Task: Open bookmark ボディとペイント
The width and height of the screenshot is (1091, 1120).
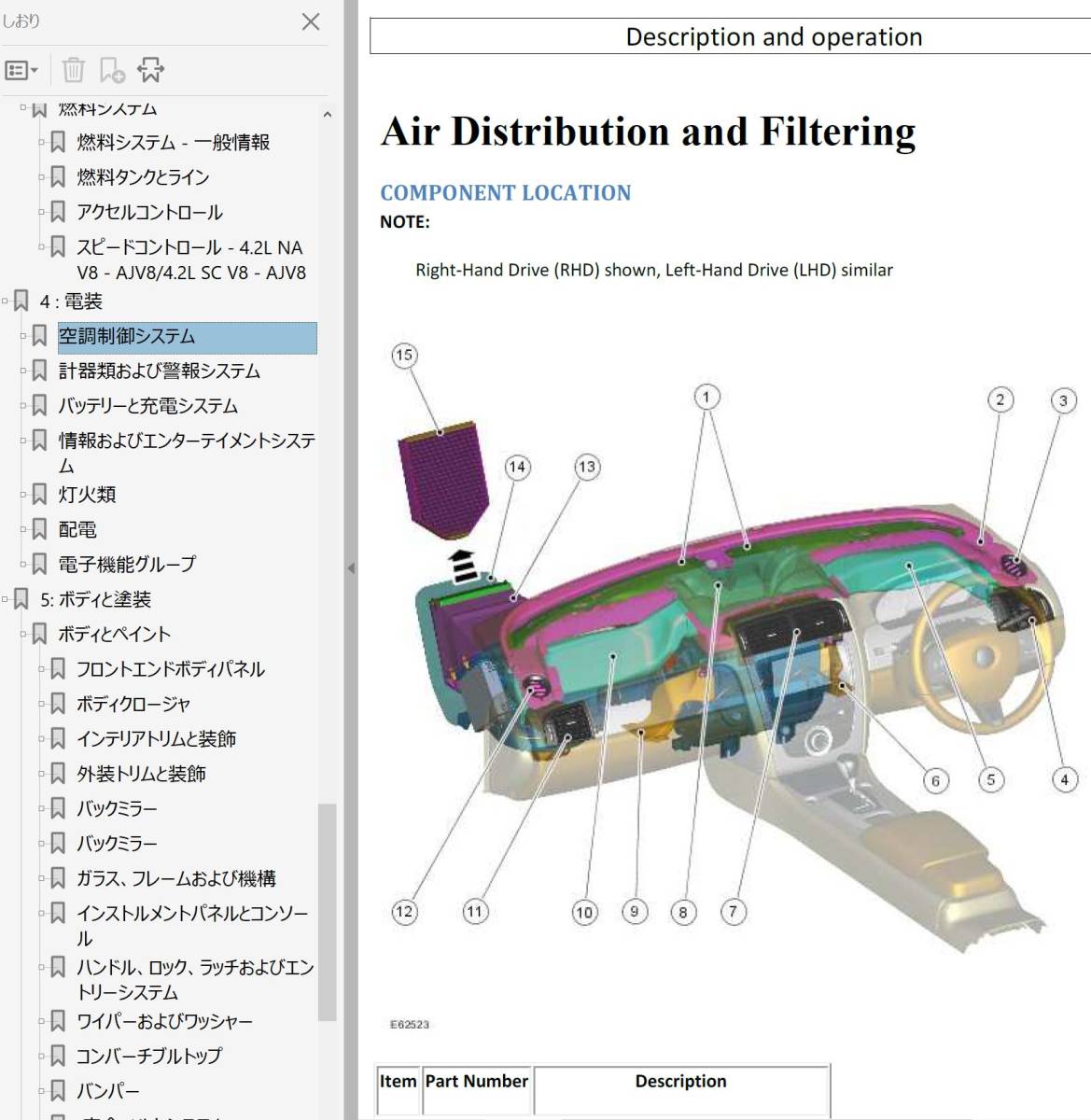Action: click(114, 634)
